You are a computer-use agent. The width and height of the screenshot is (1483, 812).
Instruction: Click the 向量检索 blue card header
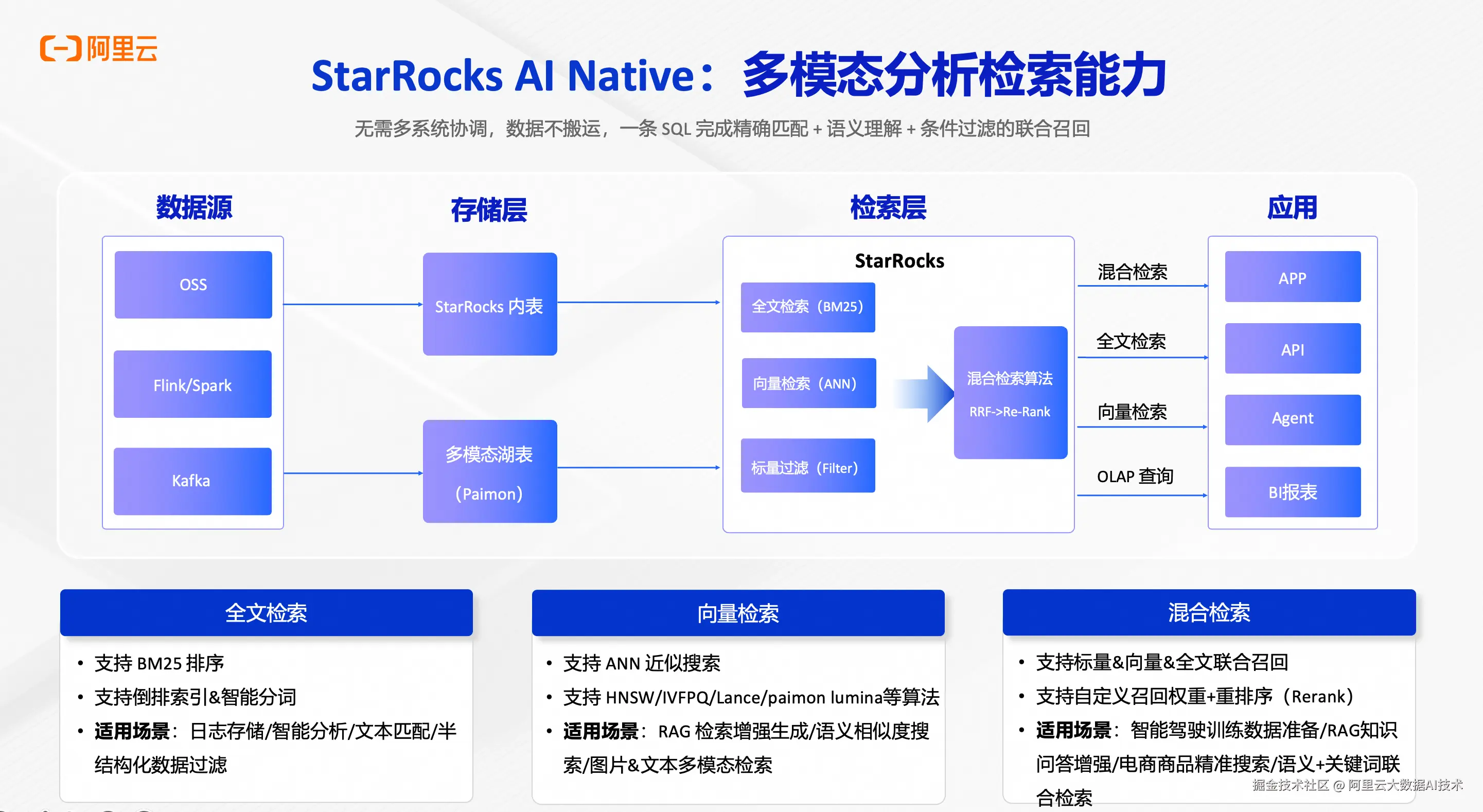click(x=738, y=613)
